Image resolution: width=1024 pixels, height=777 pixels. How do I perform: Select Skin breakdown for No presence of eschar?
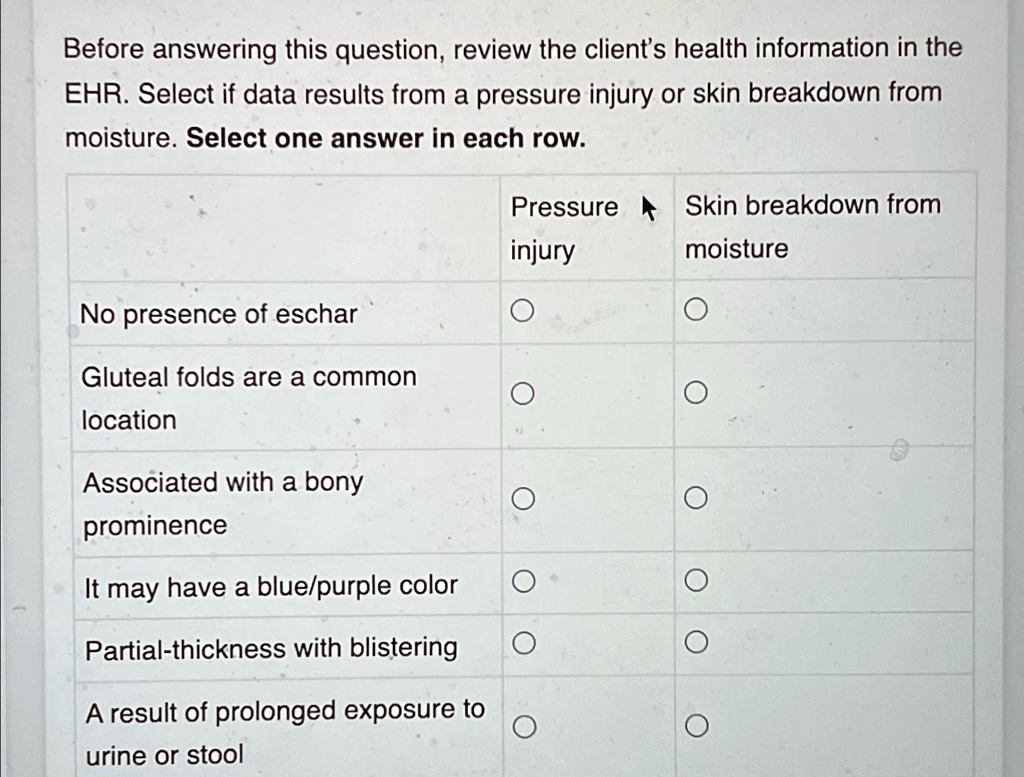click(696, 309)
